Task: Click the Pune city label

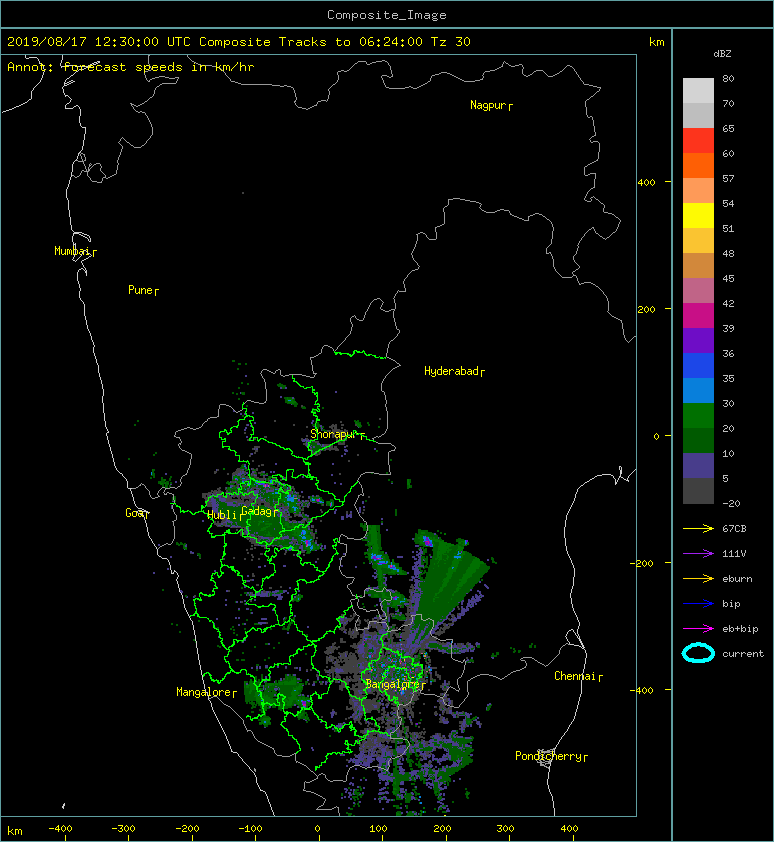Action: [140, 290]
